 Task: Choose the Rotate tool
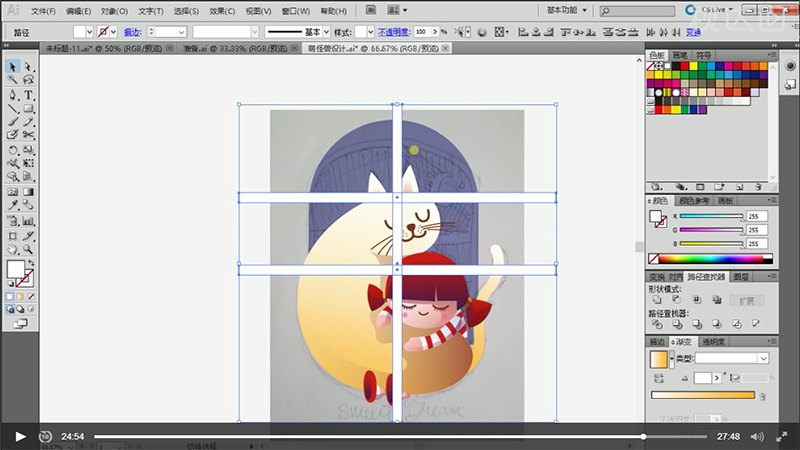click(x=13, y=150)
